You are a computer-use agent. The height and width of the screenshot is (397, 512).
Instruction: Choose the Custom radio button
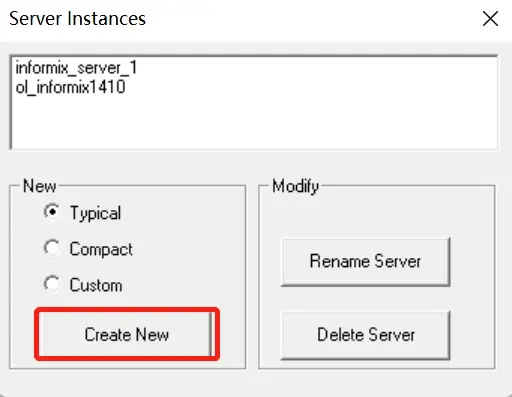[x=52, y=284]
